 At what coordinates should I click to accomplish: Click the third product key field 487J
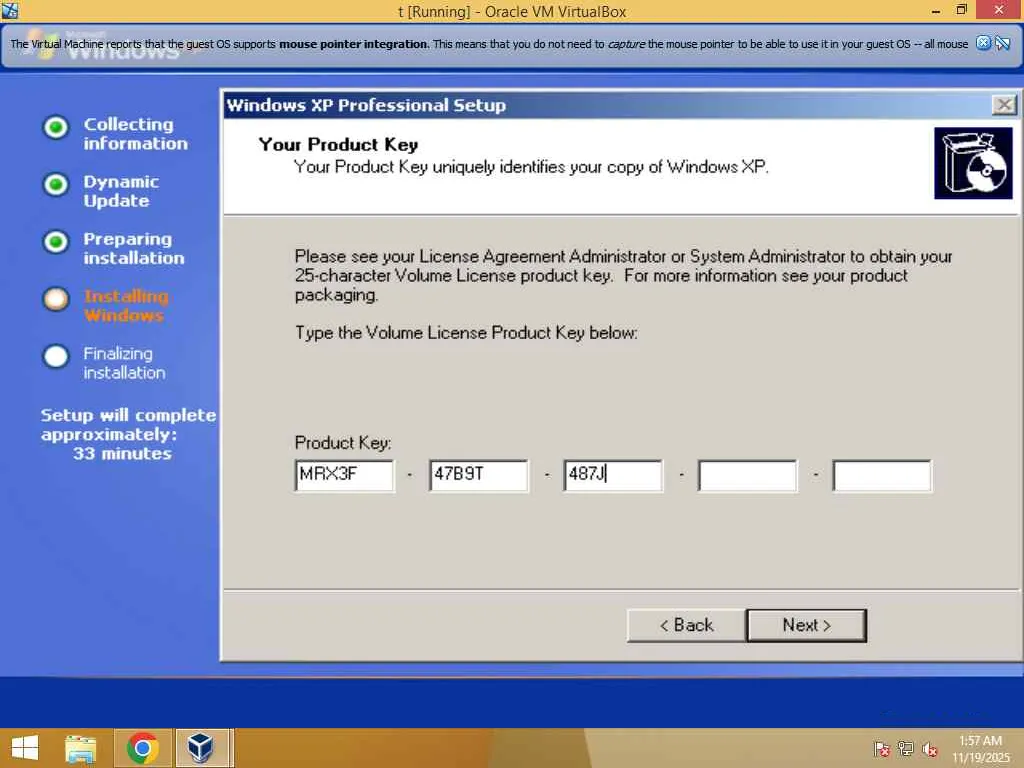click(x=613, y=475)
